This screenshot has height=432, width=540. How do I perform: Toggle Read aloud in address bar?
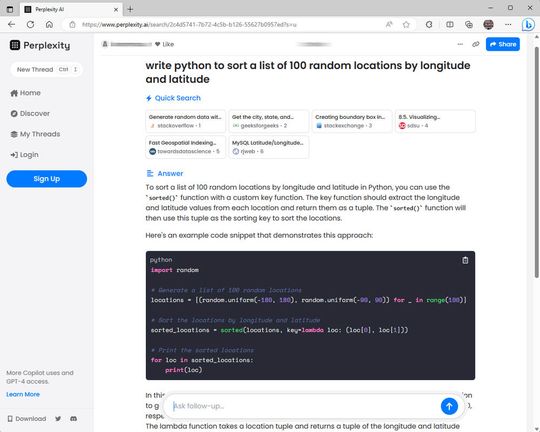pos(389,24)
